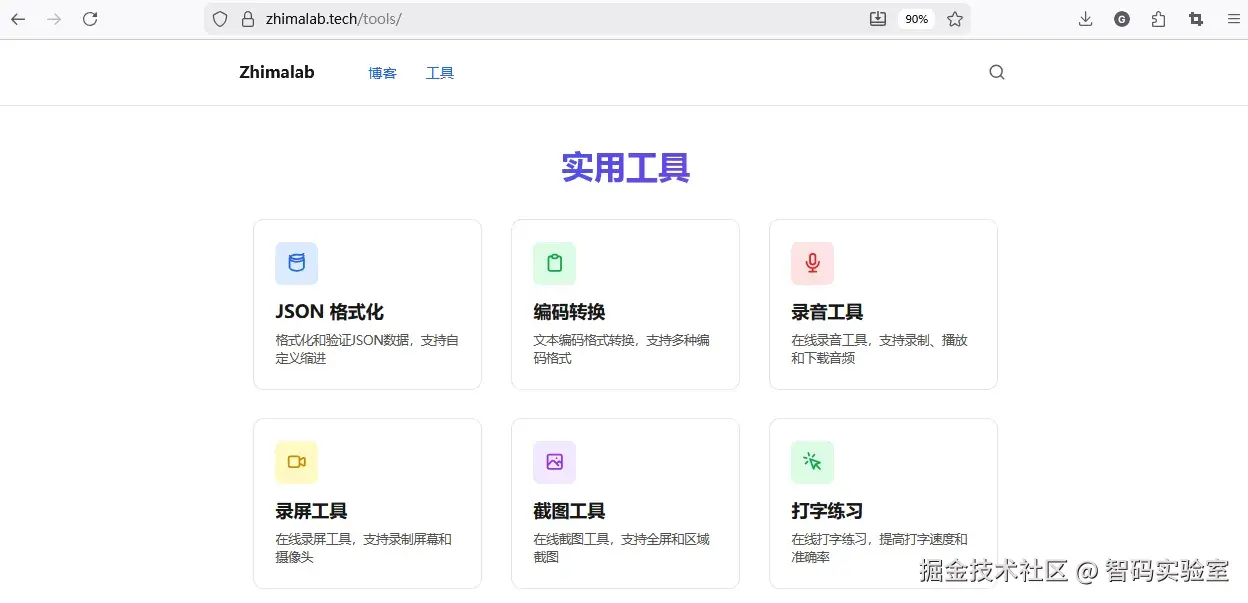Go back using the back arrow
The height and width of the screenshot is (603, 1248).
click(x=18, y=18)
